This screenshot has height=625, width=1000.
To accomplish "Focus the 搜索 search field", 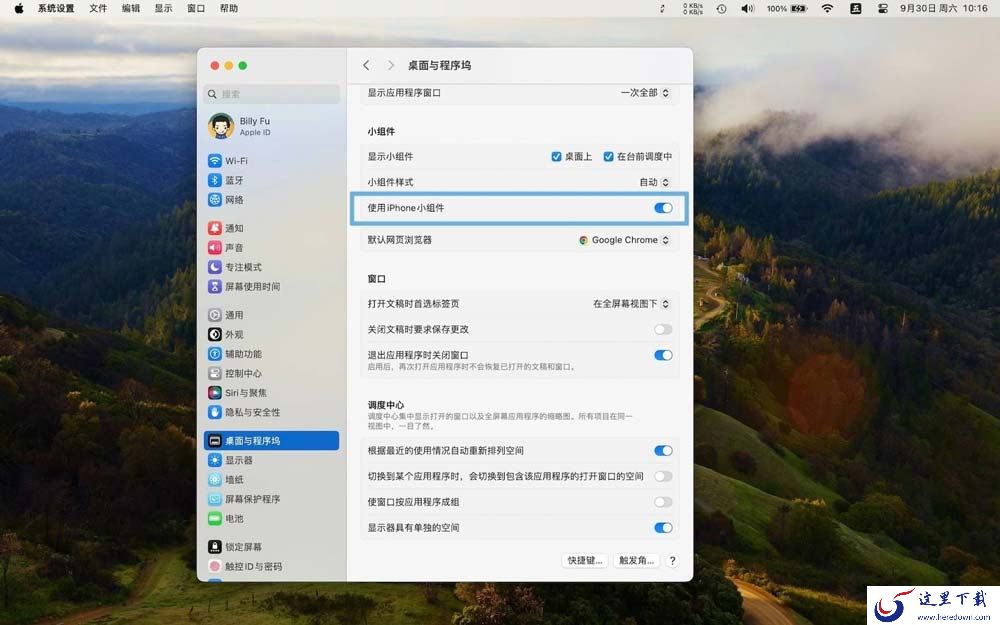I will coord(272,94).
